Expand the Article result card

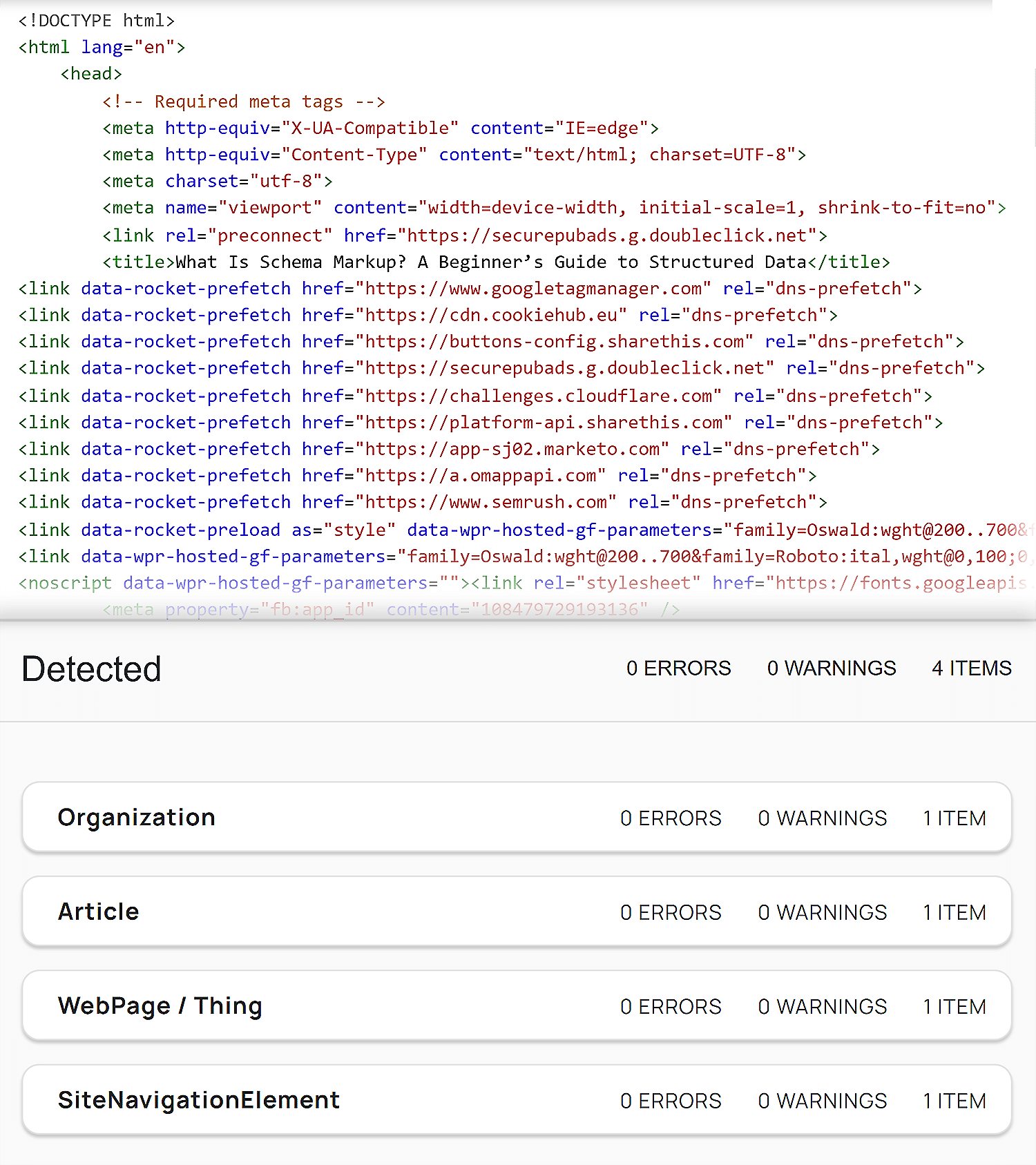[x=517, y=912]
